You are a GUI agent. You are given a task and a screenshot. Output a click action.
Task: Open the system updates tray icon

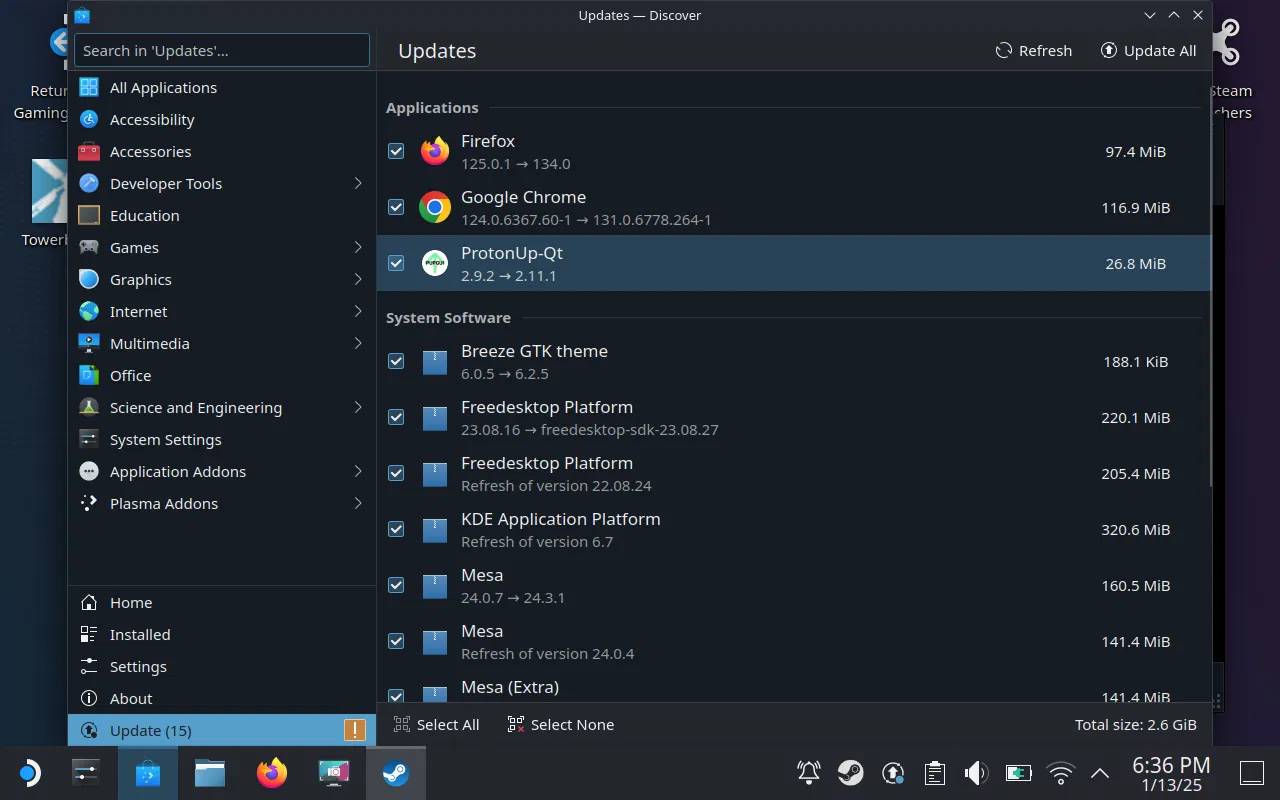tap(893, 773)
